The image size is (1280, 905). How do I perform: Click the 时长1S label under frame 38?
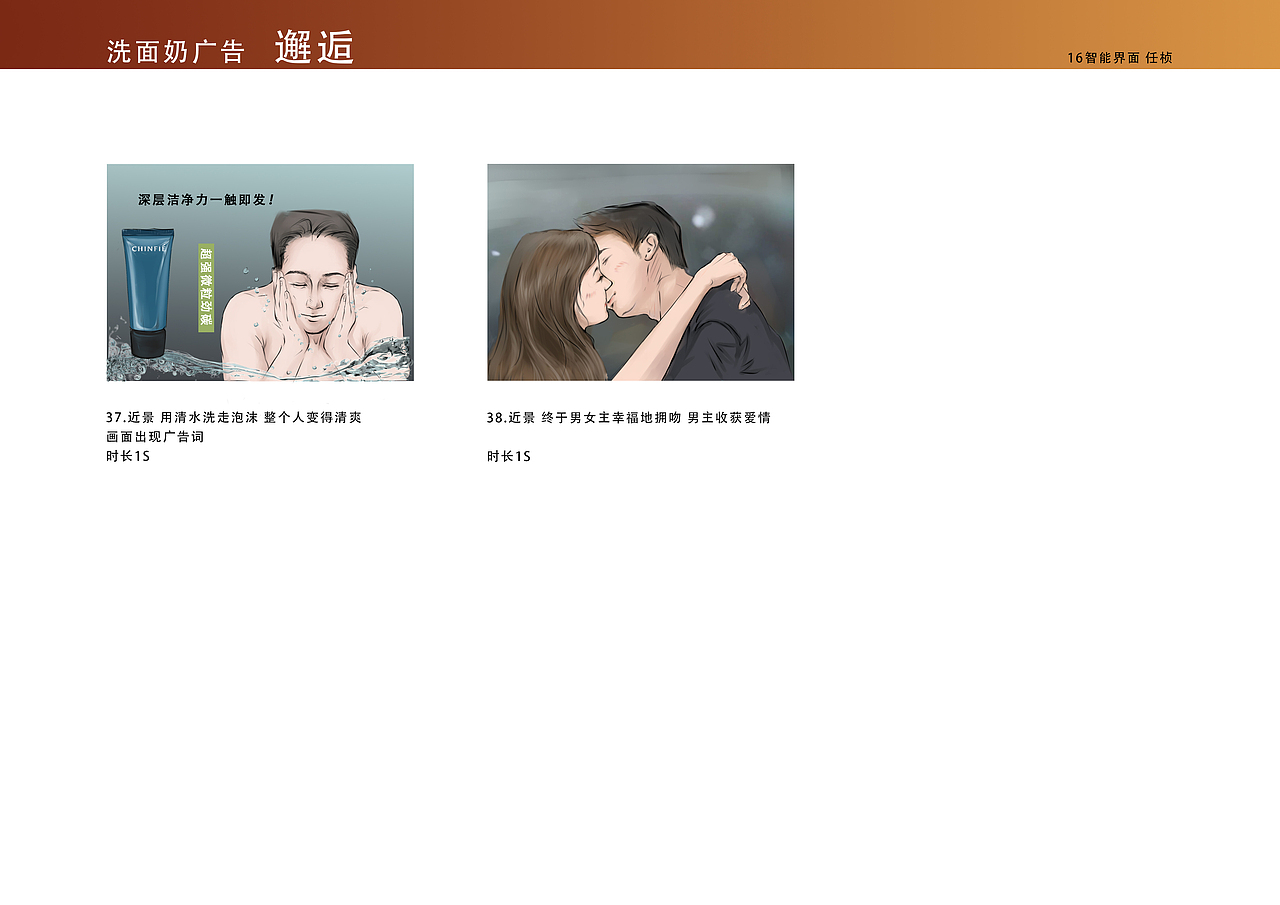[506, 457]
